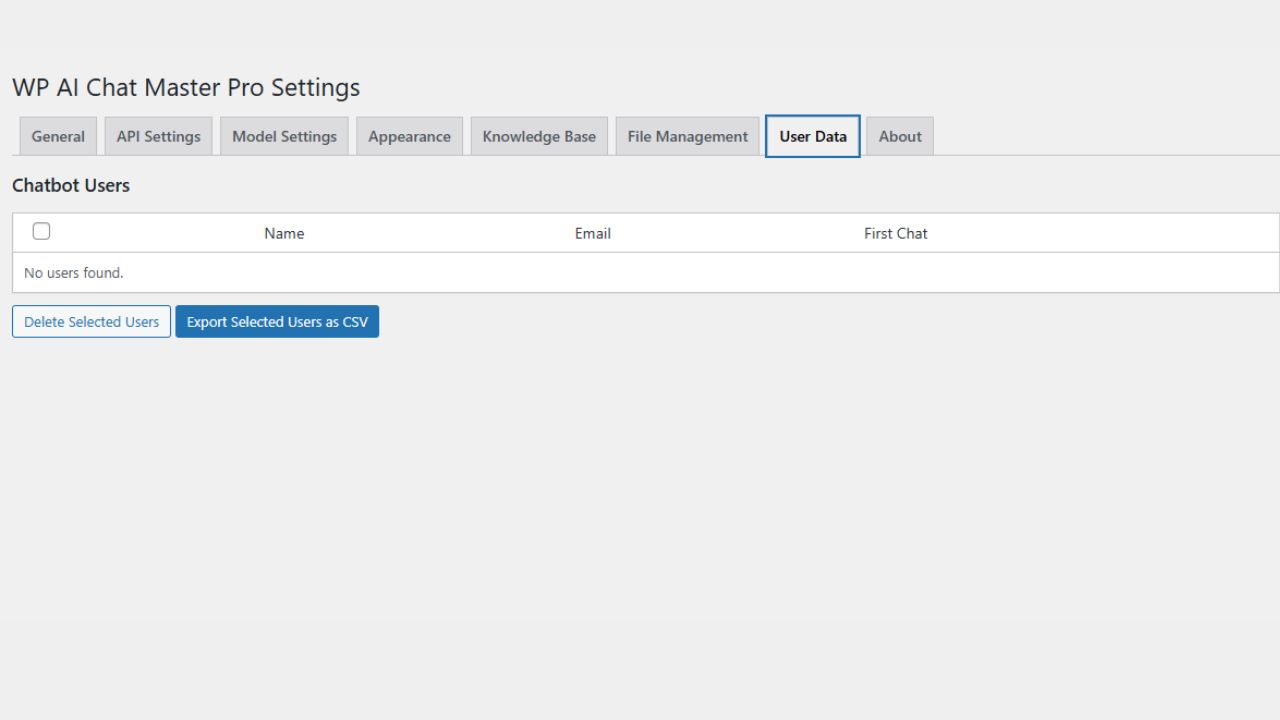This screenshot has width=1280, height=720.
Task: Enable the checkbox in the table header
Action: tap(41, 231)
